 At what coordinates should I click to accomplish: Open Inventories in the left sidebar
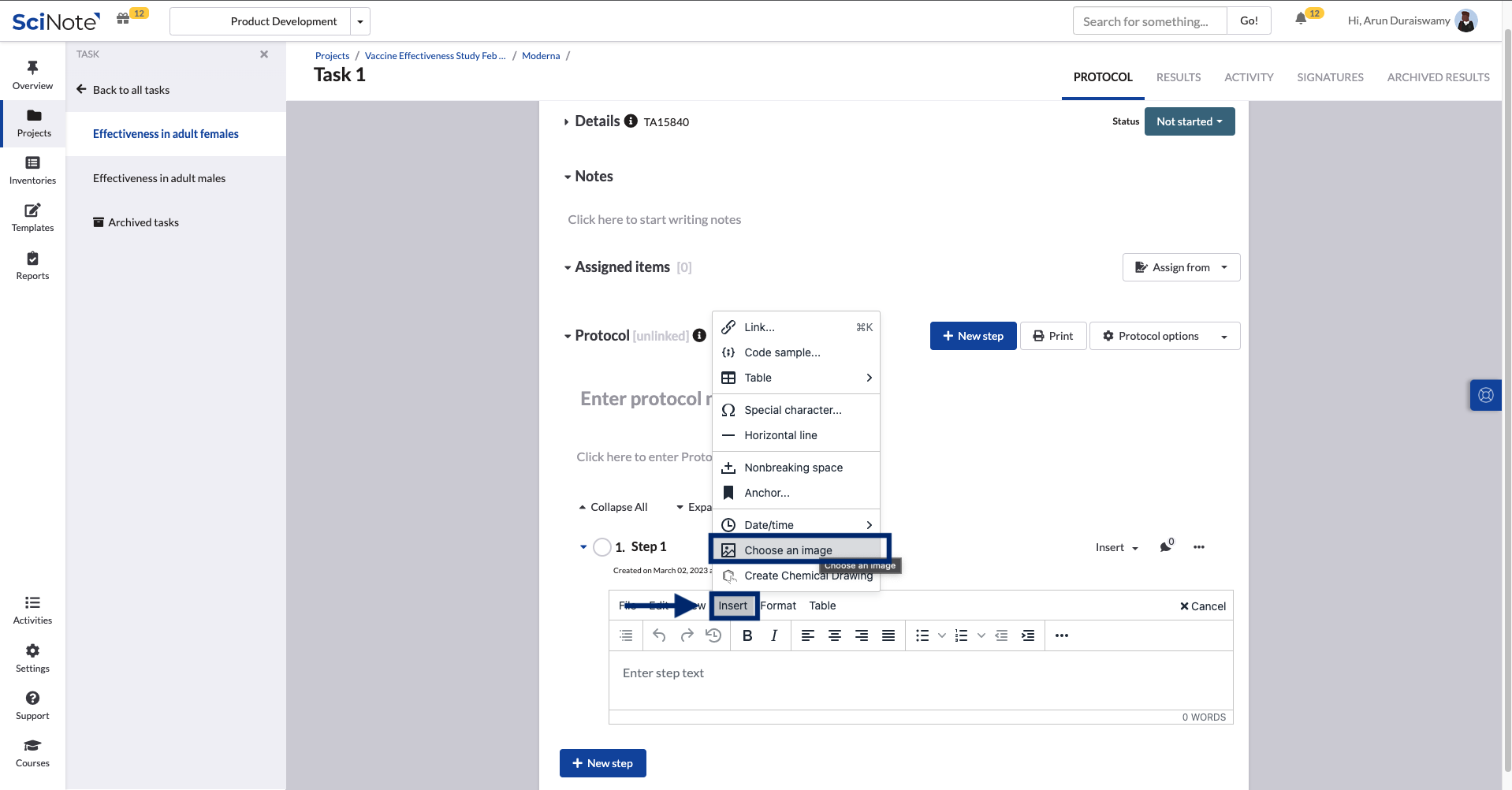click(x=32, y=170)
